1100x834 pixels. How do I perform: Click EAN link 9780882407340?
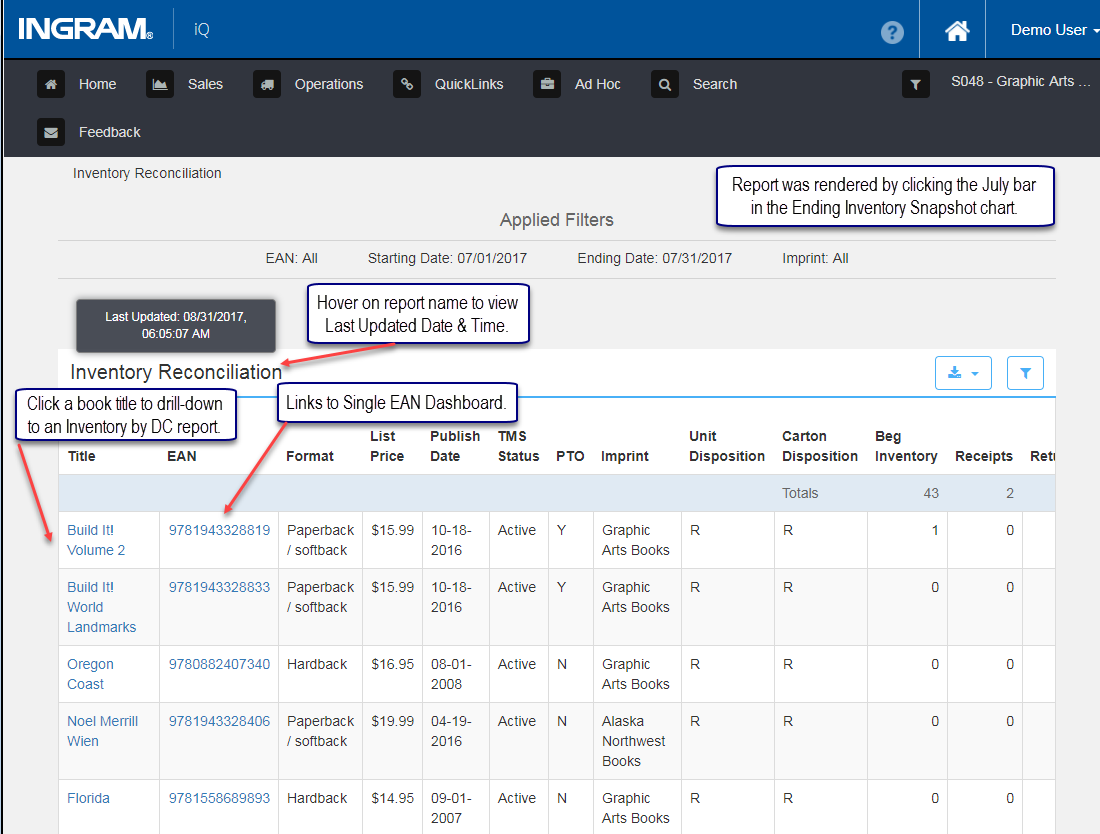(219, 664)
